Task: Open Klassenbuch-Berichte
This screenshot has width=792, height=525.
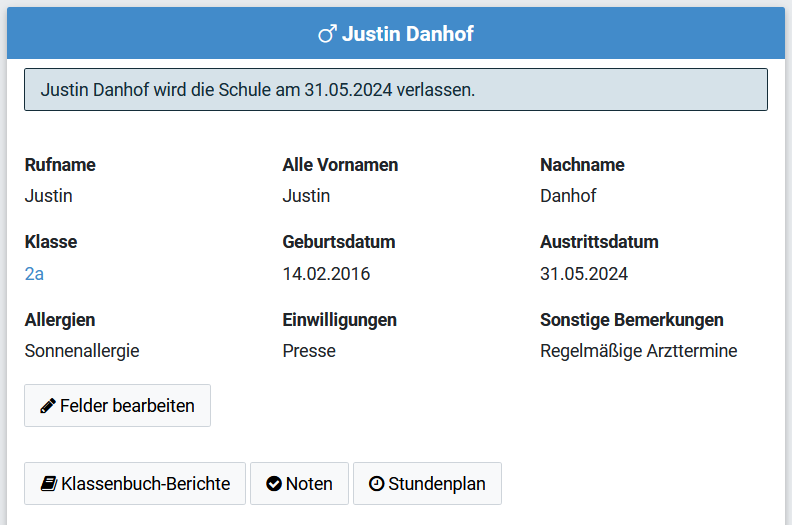Action: [x=135, y=484]
